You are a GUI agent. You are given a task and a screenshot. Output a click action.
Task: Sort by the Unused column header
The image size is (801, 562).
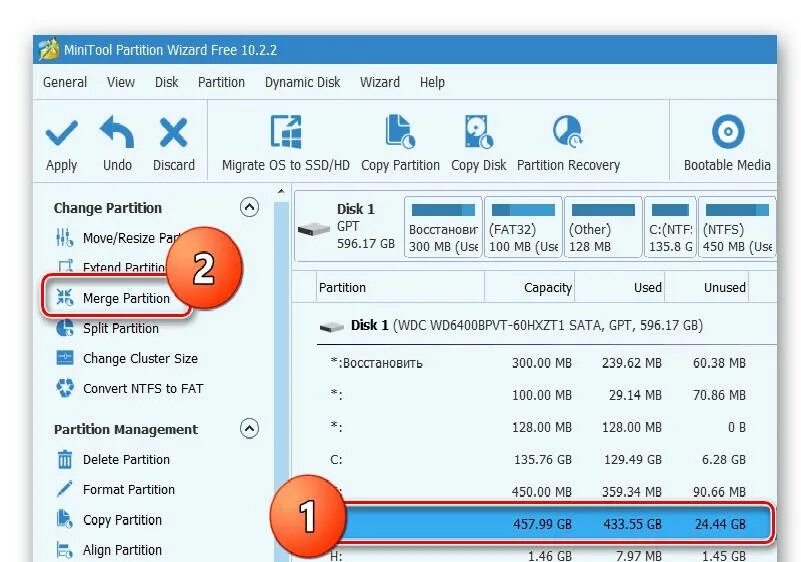(x=706, y=288)
